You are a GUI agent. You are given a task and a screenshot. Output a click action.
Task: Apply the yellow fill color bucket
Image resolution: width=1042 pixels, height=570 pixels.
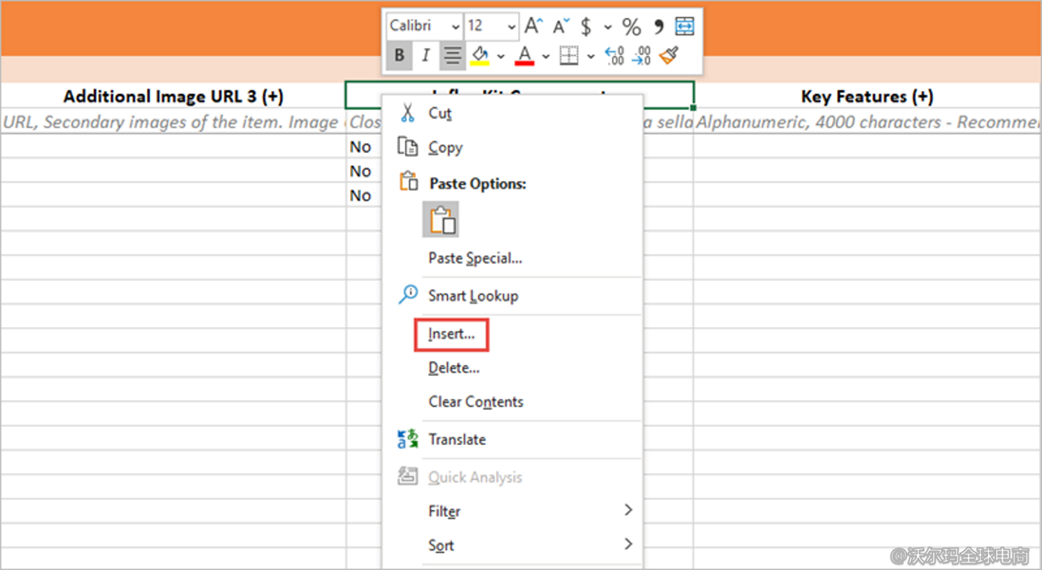coord(480,56)
